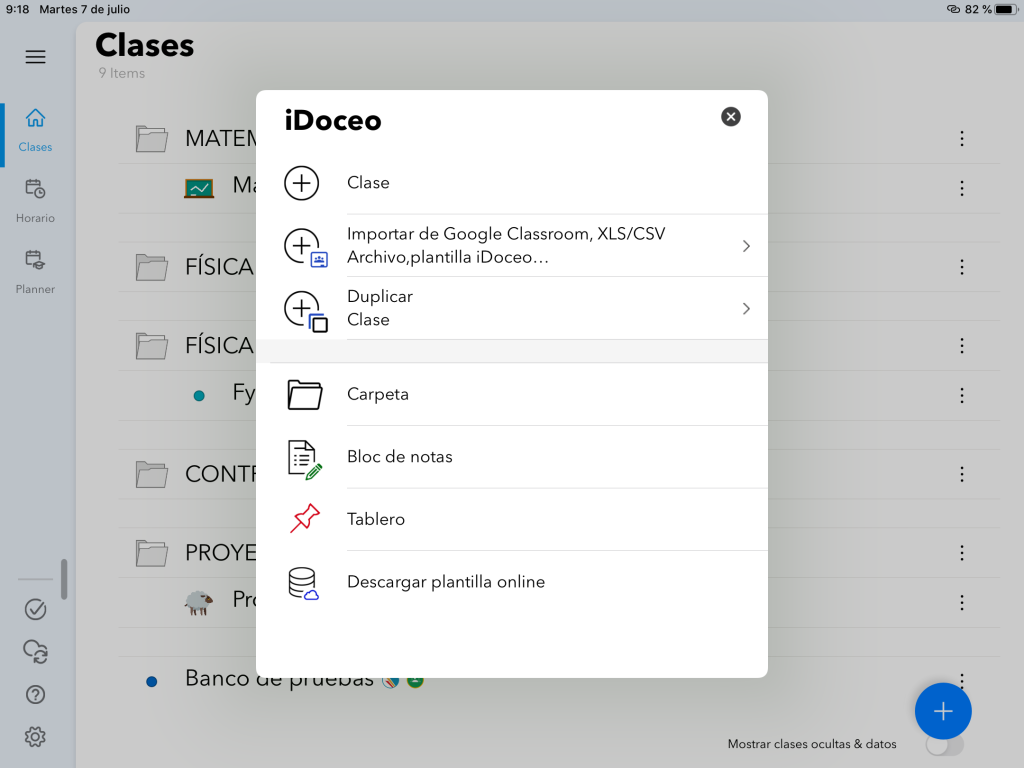This screenshot has height=768, width=1024.
Task: Select the Tablero pin option
Action: pos(511,519)
